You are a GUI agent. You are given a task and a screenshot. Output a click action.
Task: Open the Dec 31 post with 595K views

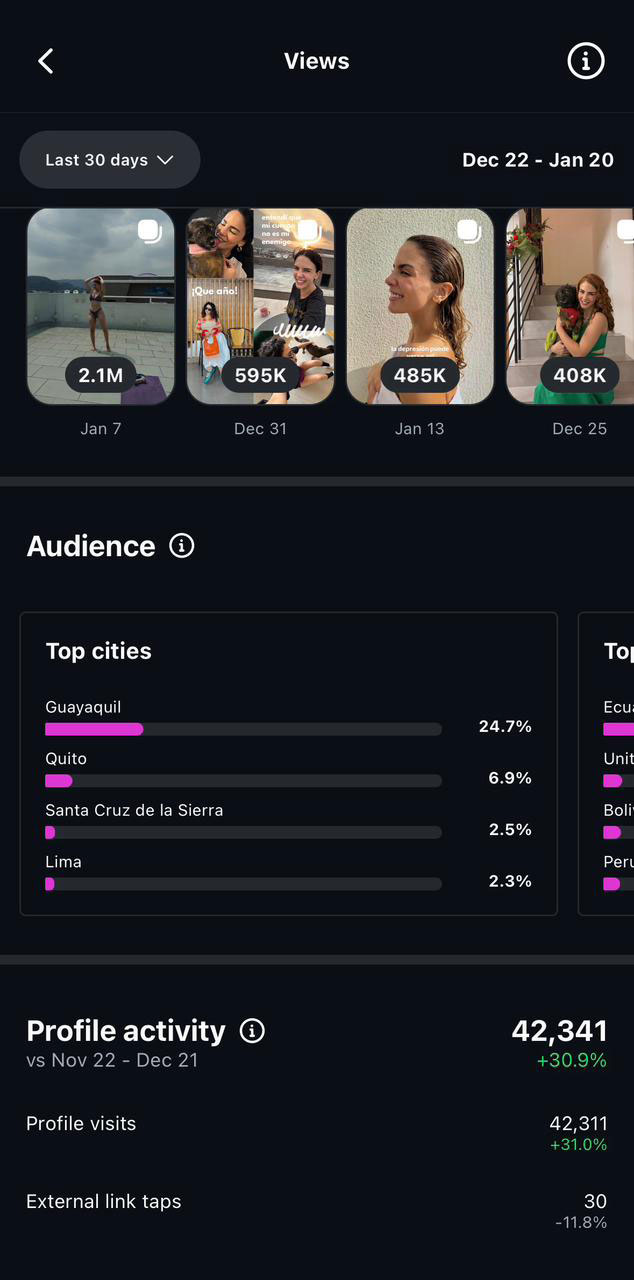tap(261, 306)
